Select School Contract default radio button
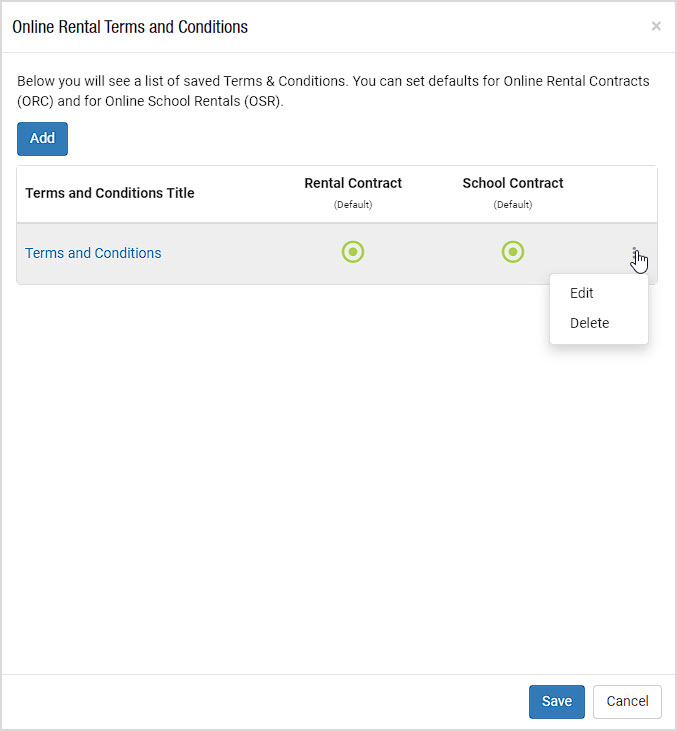 point(513,252)
